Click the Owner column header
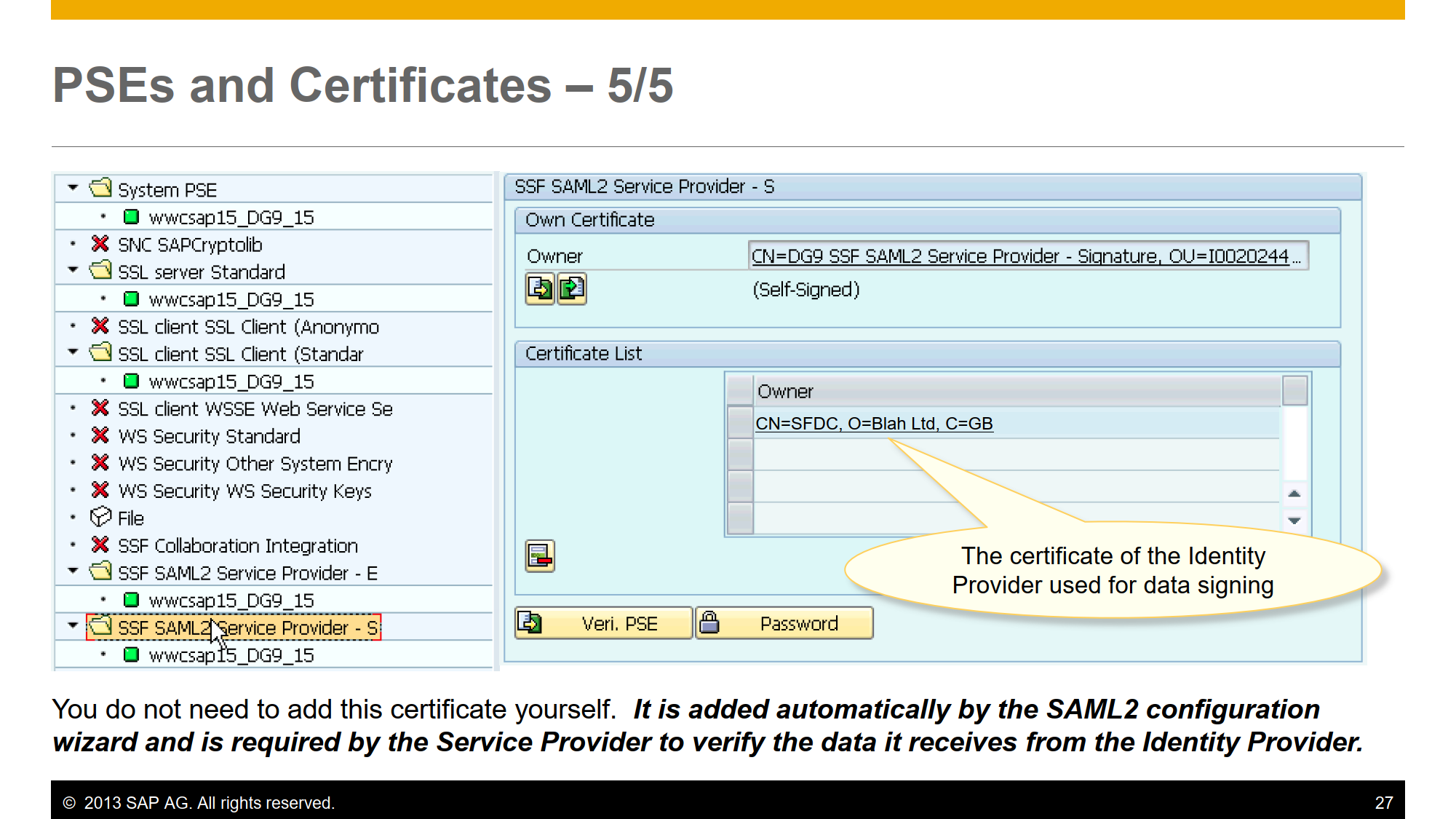Viewport: 1456px width, 819px height. point(1017,391)
